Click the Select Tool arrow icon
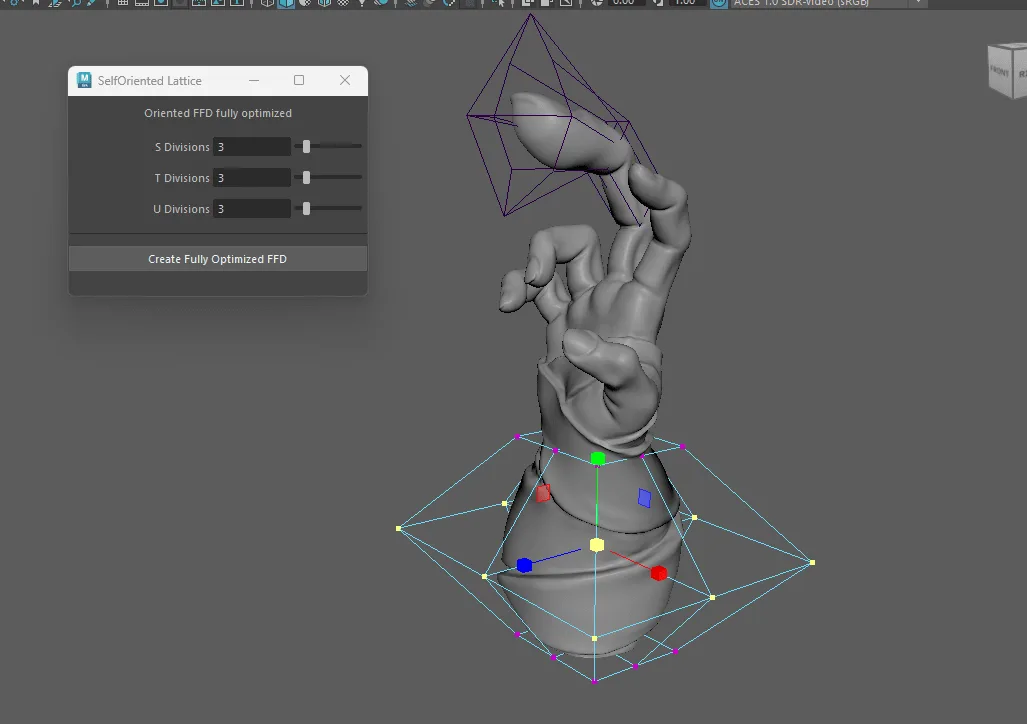This screenshot has height=724, width=1027. pyautogui.click(x=501, y=4)
